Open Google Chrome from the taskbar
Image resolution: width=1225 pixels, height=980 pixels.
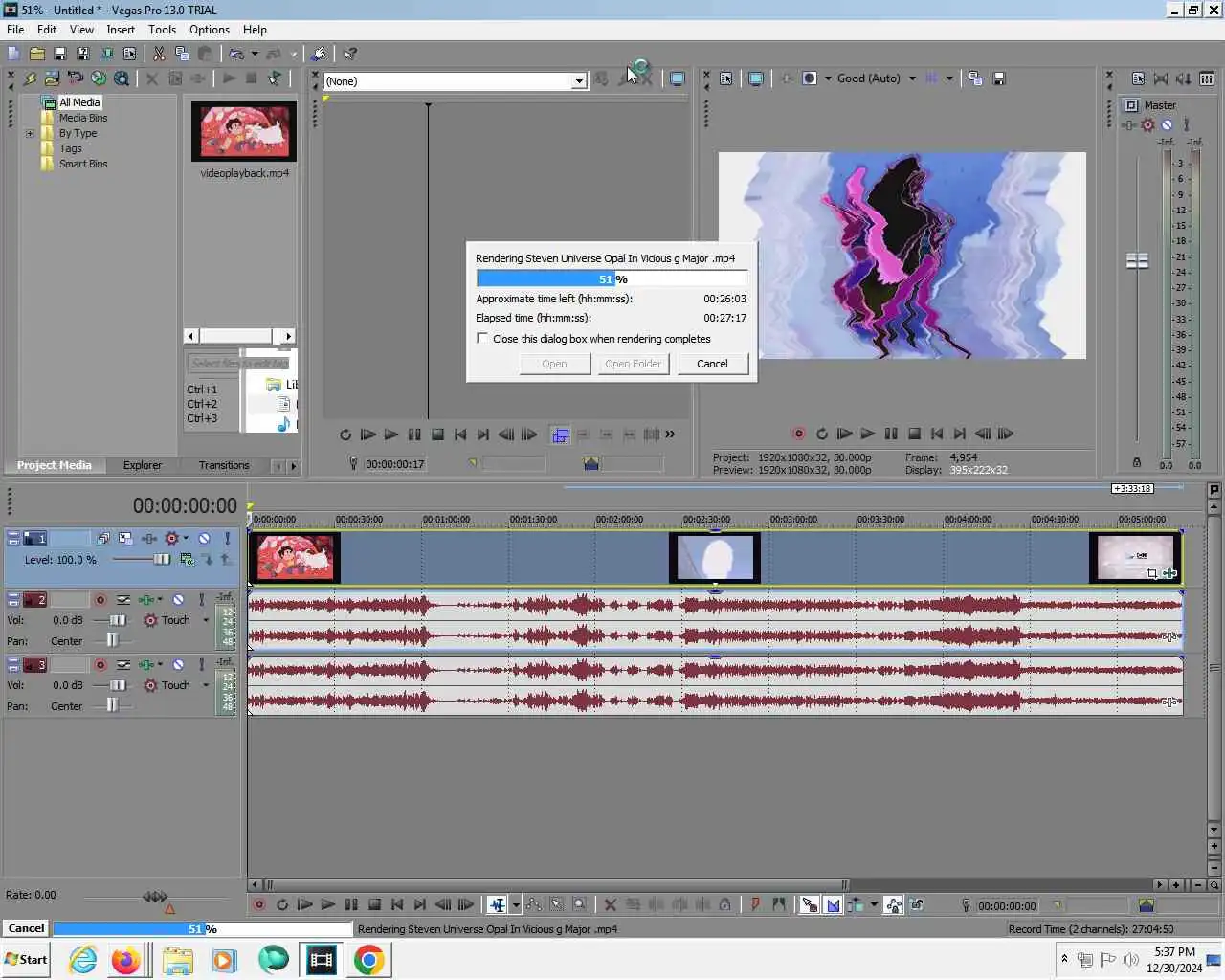[369, 960]
